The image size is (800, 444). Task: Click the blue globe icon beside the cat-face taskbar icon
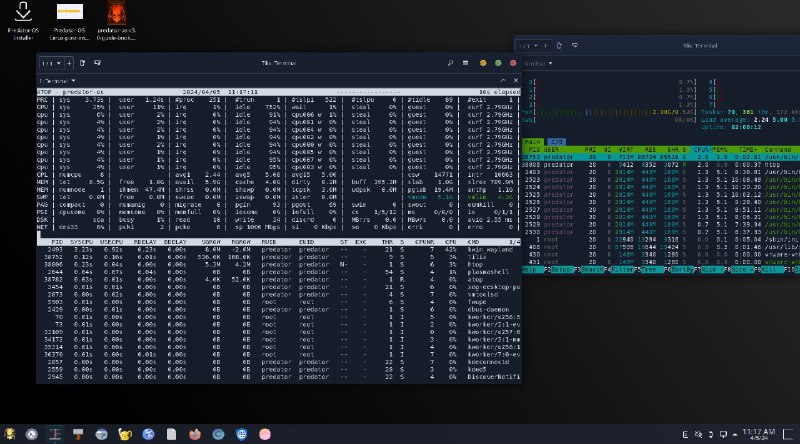point(148,434)
